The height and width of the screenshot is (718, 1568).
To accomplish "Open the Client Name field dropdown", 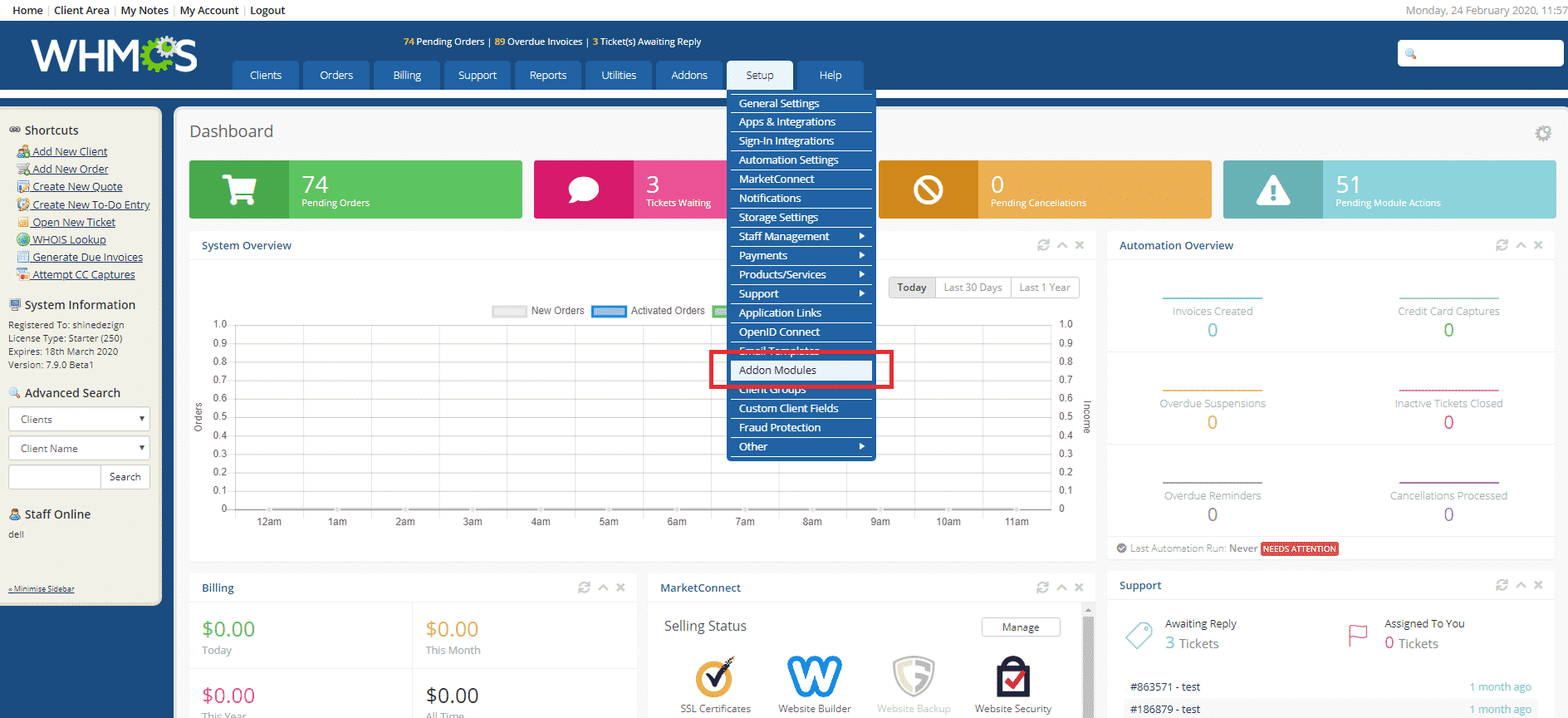I will (x=79, y=449).
